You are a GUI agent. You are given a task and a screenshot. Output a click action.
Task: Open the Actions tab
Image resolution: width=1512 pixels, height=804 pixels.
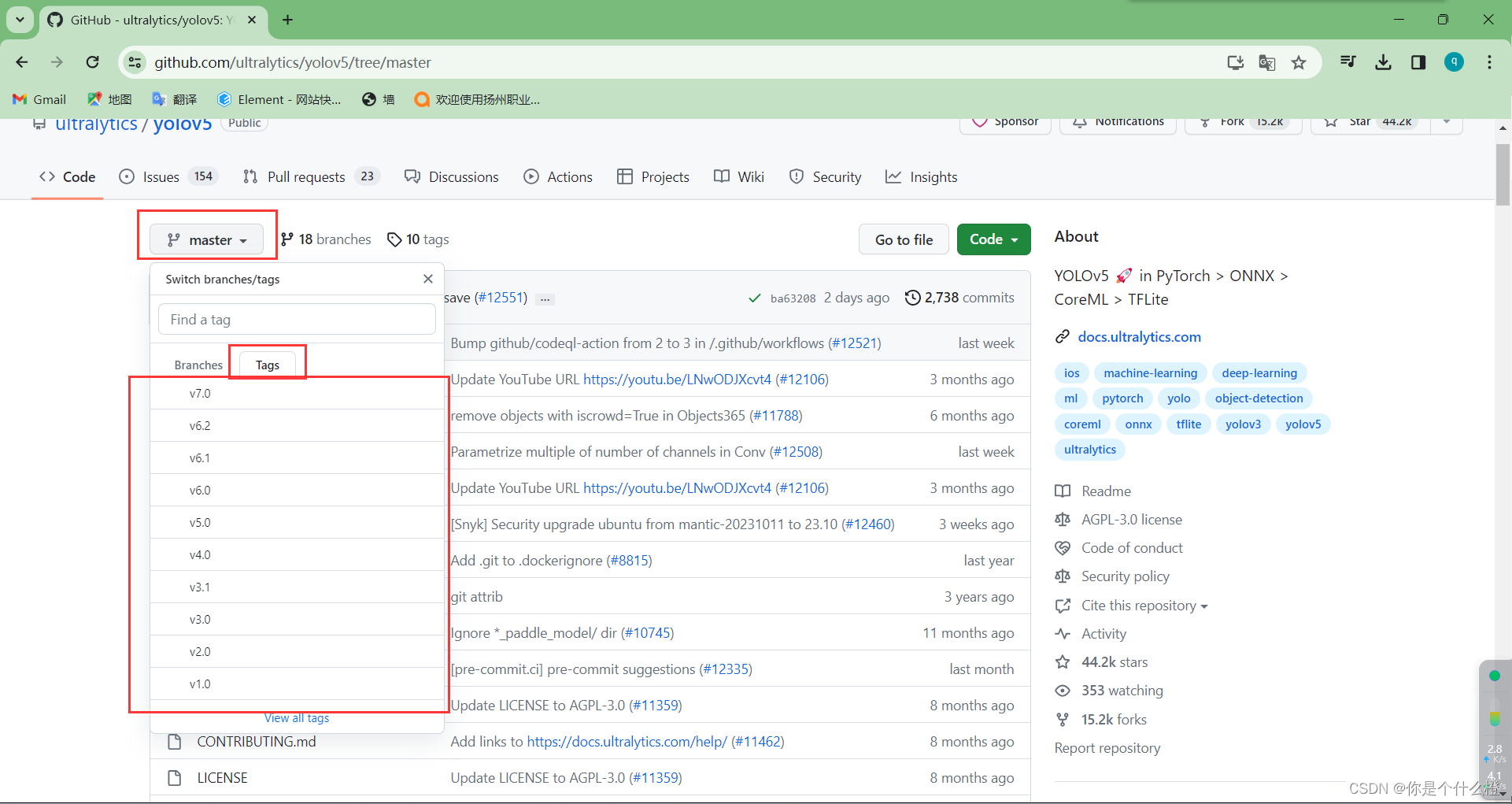click(558, 177)
